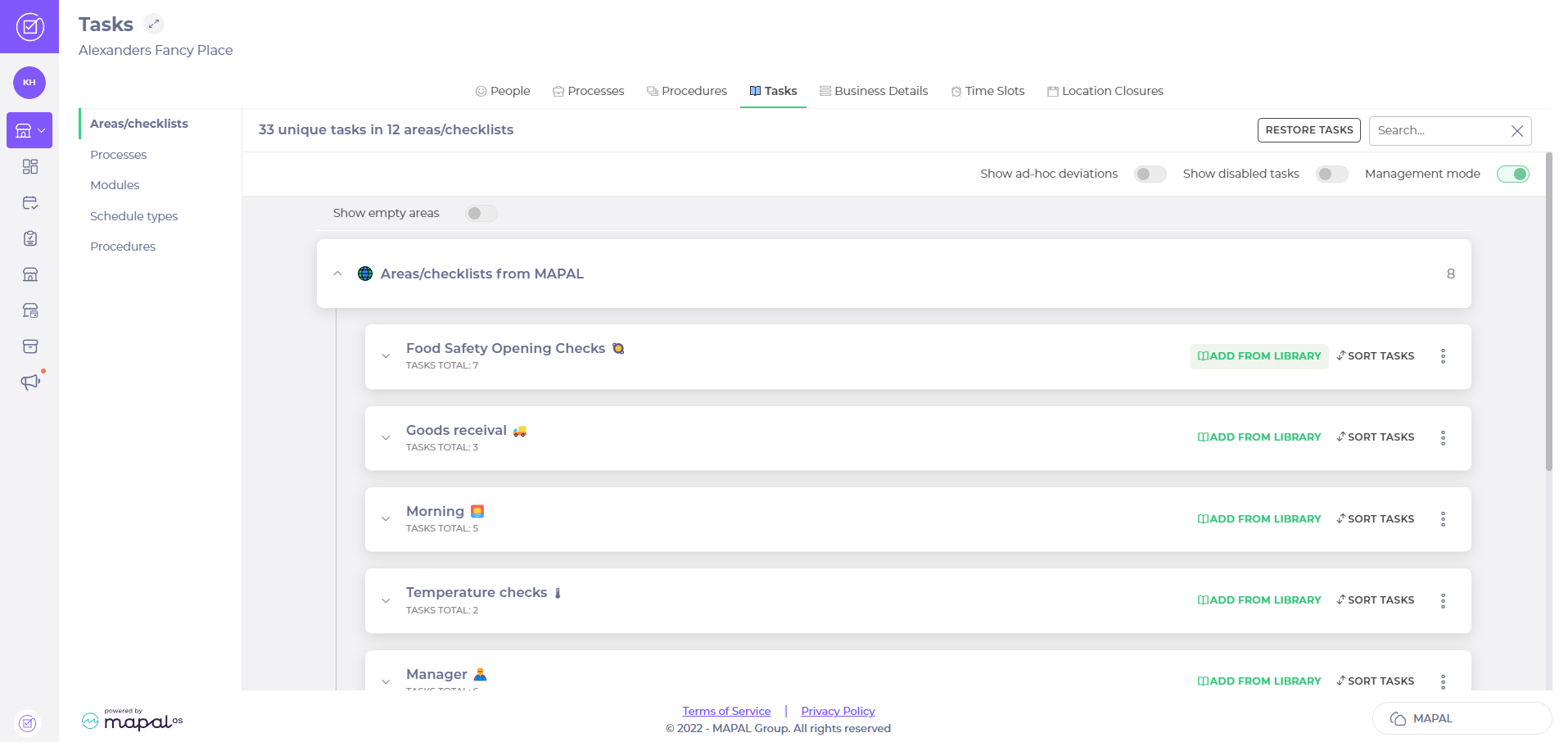The height and width of the screenshot is (742, 1568).
Task: Add from library to Goods receival
Action: 1259,437
